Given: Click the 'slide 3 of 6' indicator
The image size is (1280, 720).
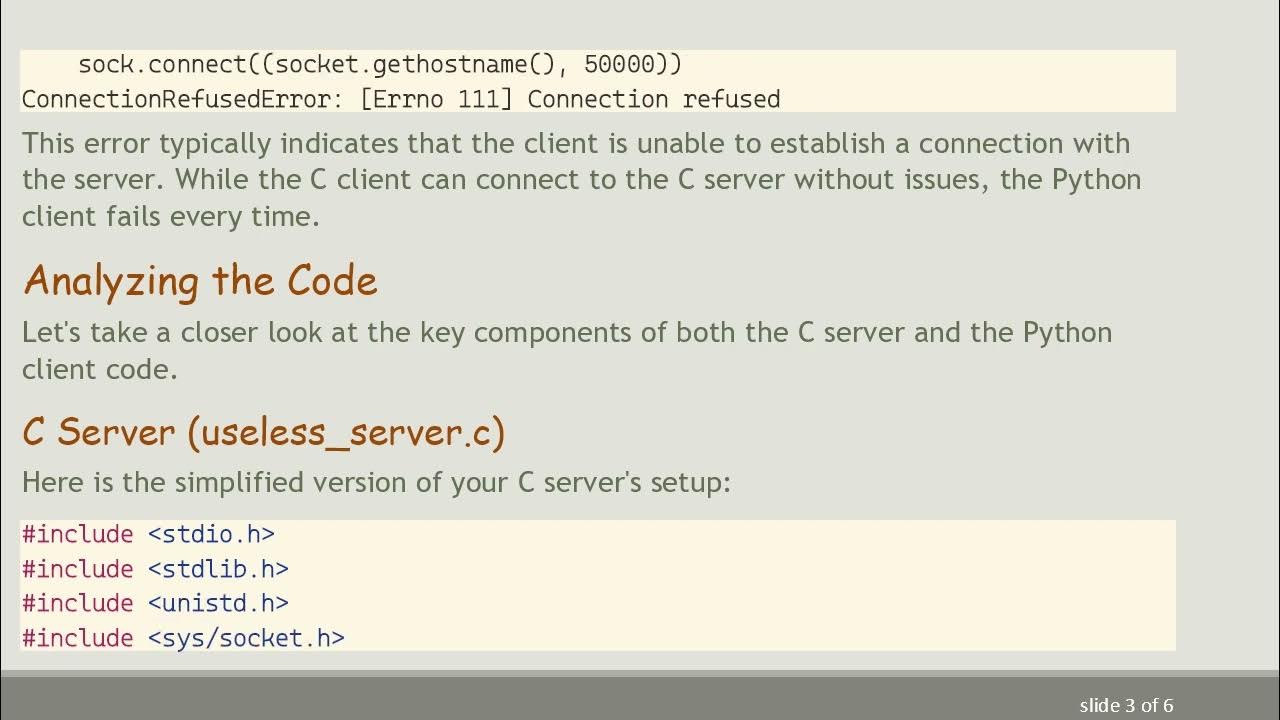Looking at the screenshot, I should (x=1126, y=705).
